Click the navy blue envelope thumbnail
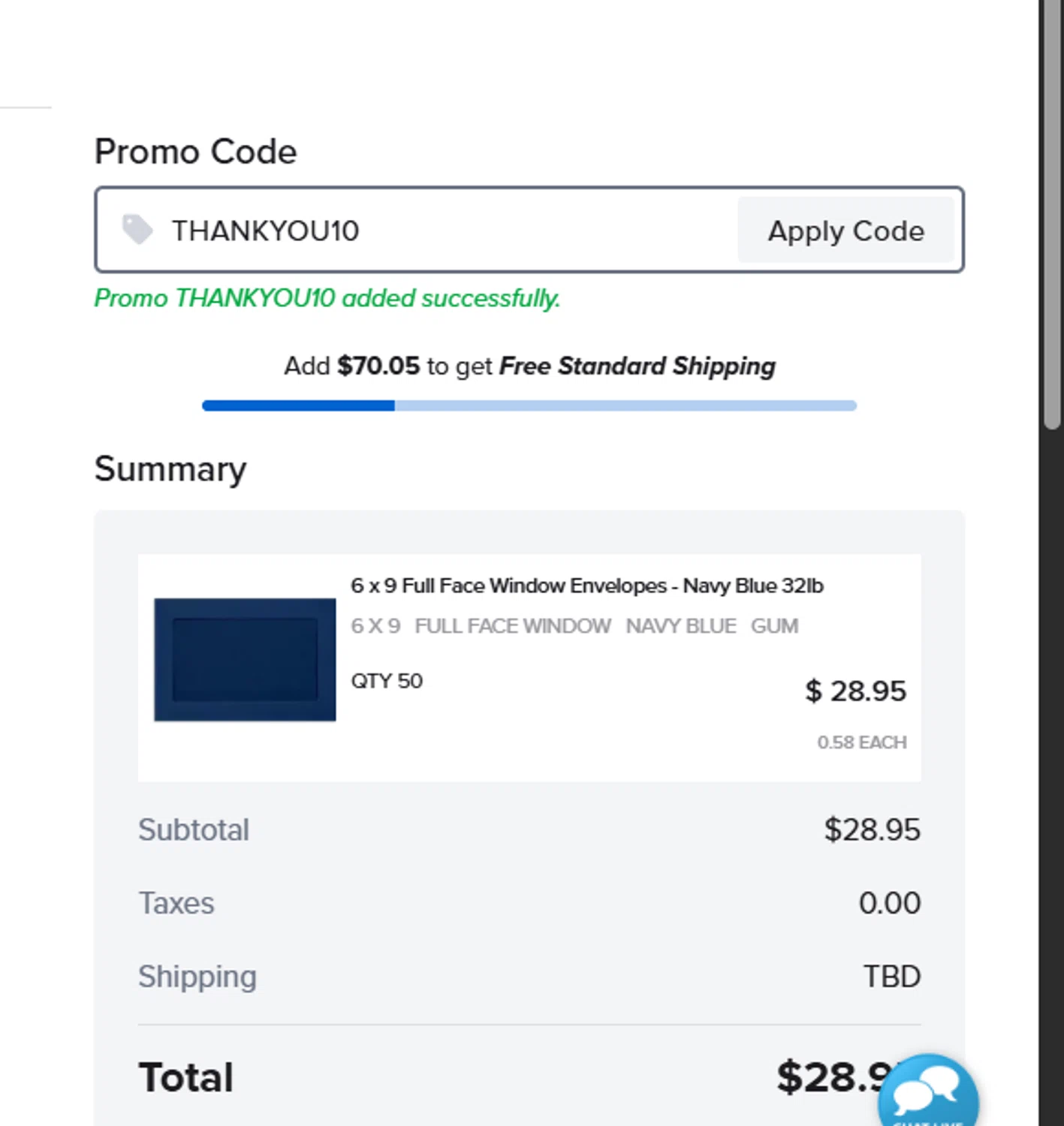 pyautogui.click(x=245, y=660)
